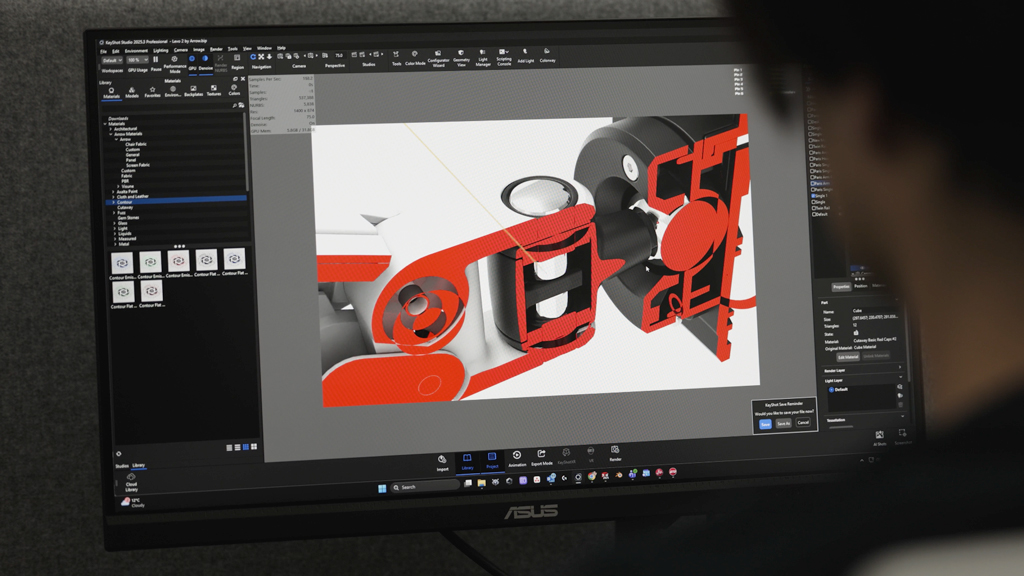Click the Export Mode icon
The width and height of the screenshot is (1024, 576).
point(541,457)
